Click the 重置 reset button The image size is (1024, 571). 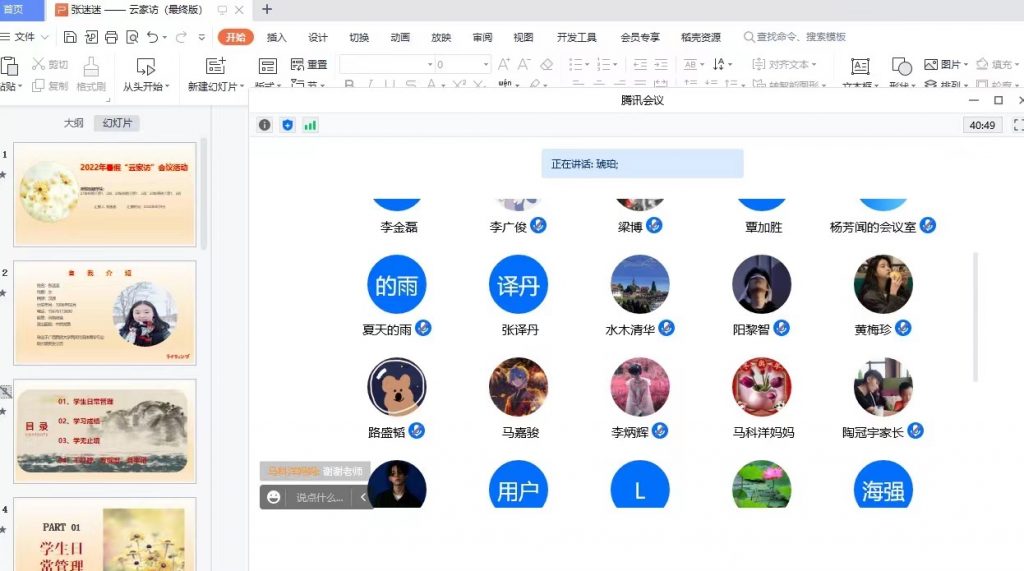(x=310, y=64)
